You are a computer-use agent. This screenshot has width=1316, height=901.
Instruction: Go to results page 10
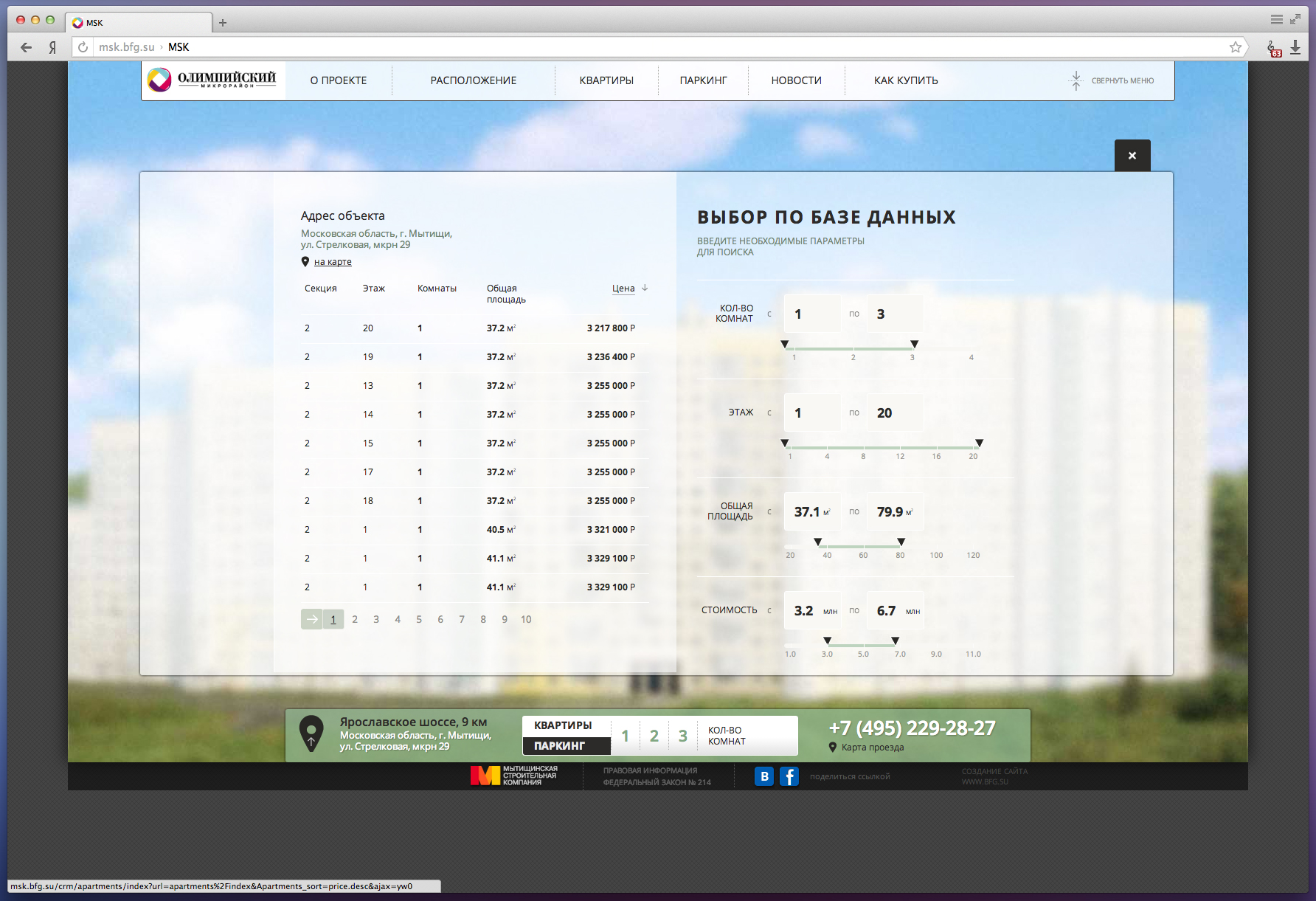pyautogui.click(x=526, y=620)
